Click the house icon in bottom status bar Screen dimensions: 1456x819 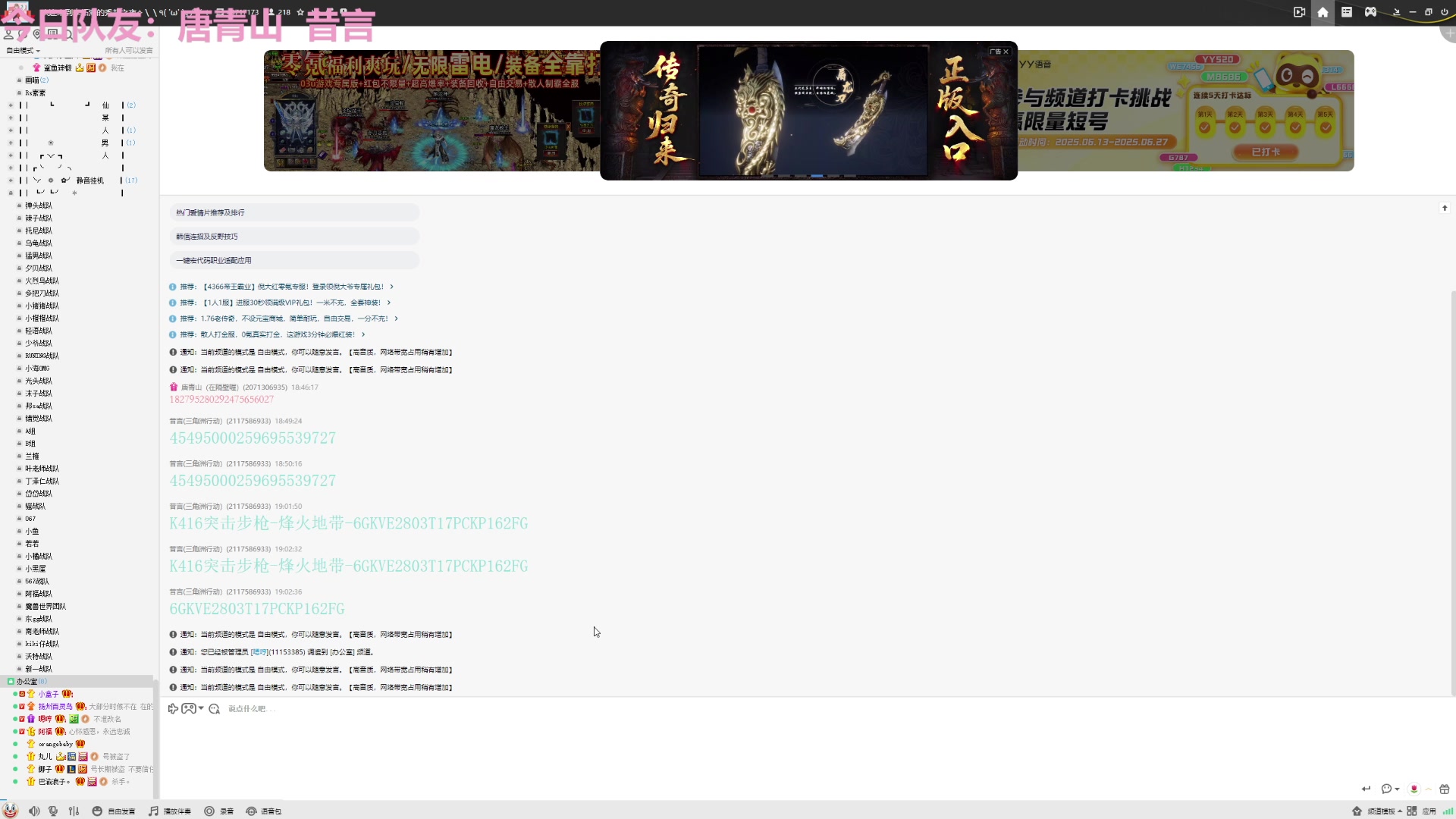[x=1357, y=811]
